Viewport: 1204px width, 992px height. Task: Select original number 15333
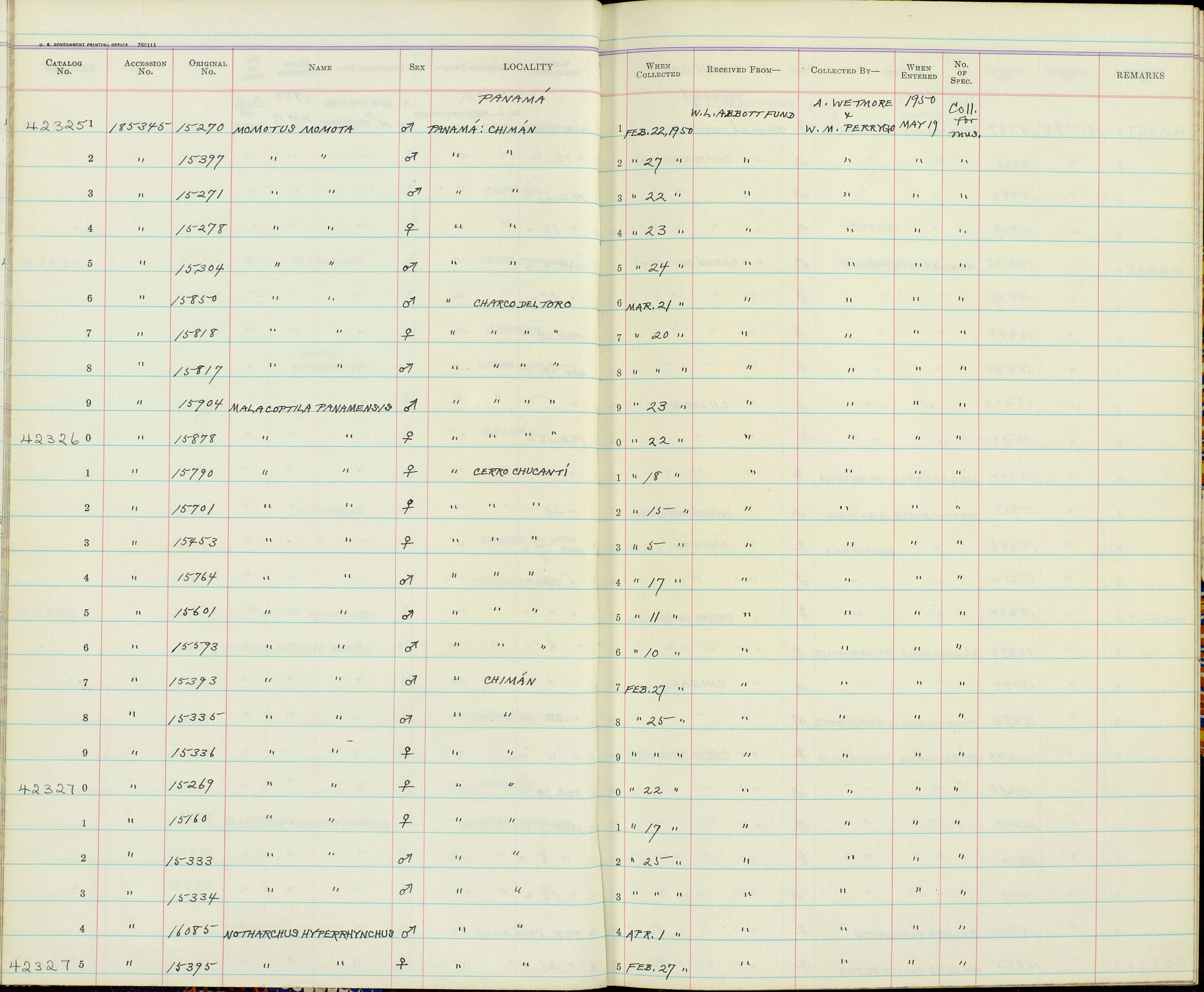click(x=190, y=860)
